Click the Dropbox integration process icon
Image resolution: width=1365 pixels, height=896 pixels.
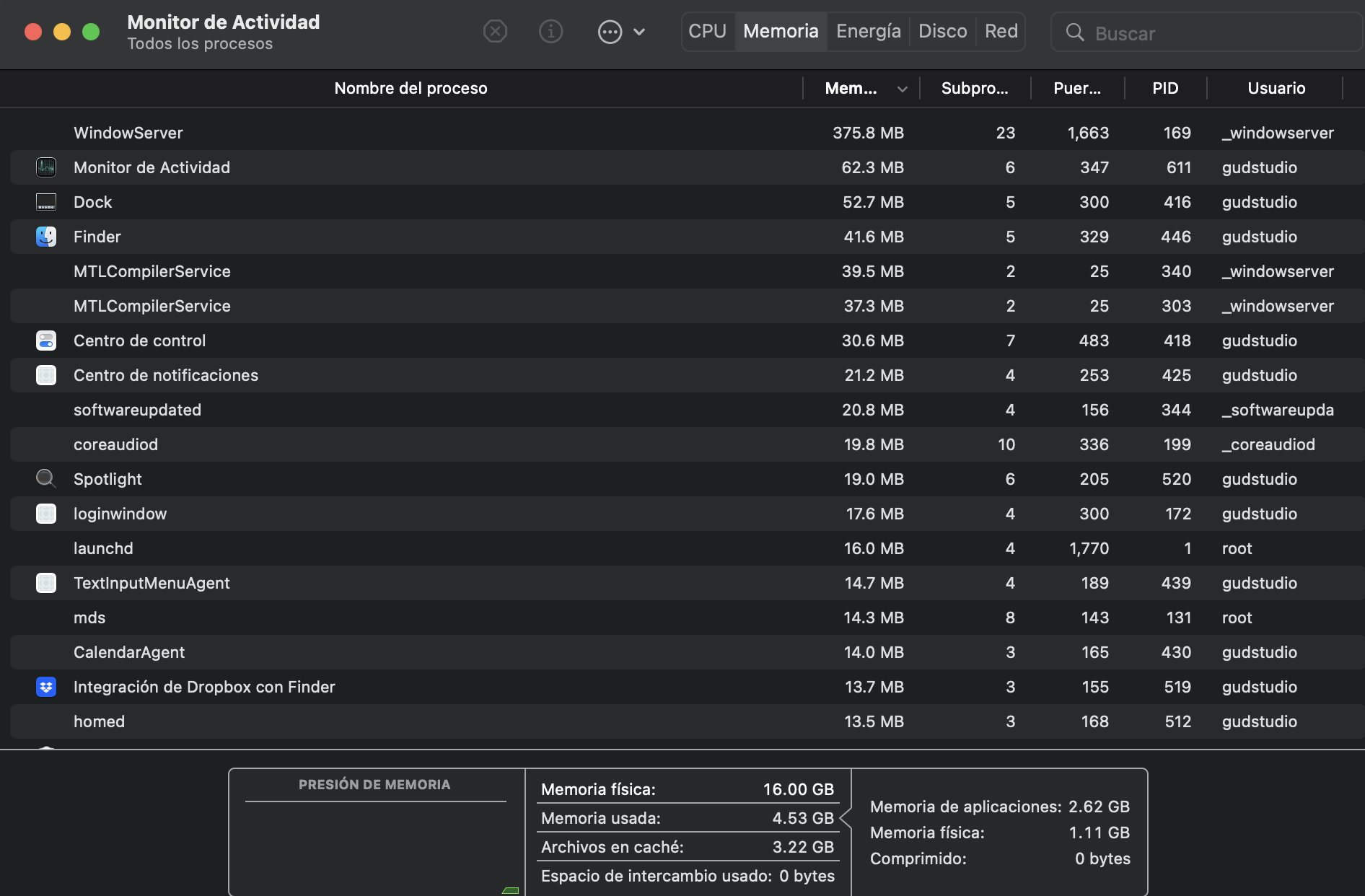point(46,687)
